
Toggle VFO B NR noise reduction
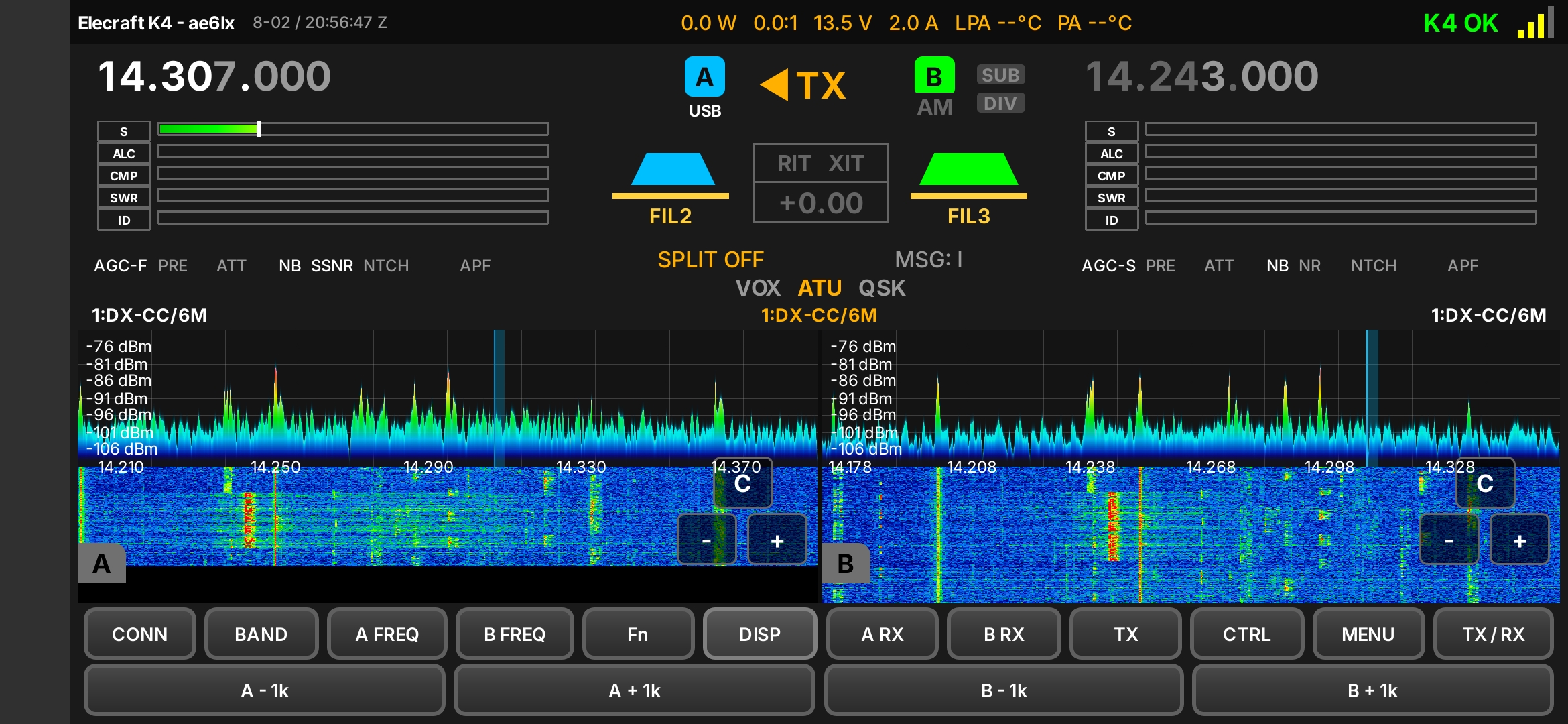tap(1309, 266)
